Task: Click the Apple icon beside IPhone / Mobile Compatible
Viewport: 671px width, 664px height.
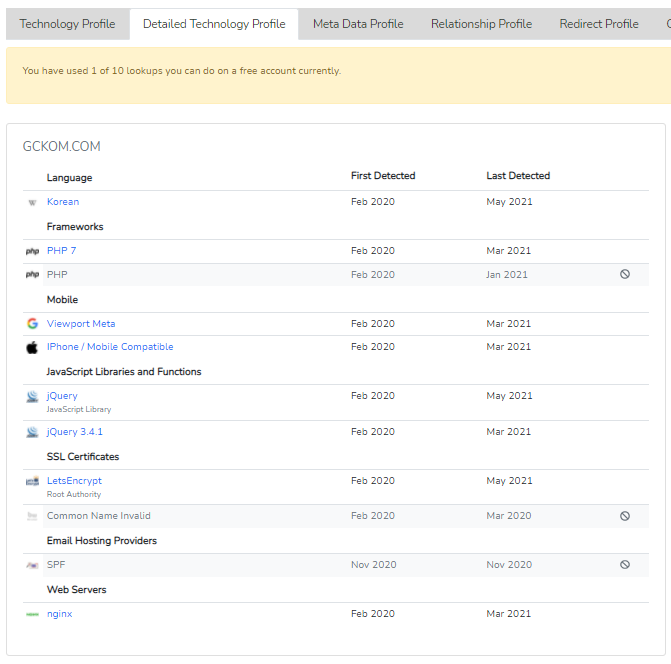Action: (32, 347)
